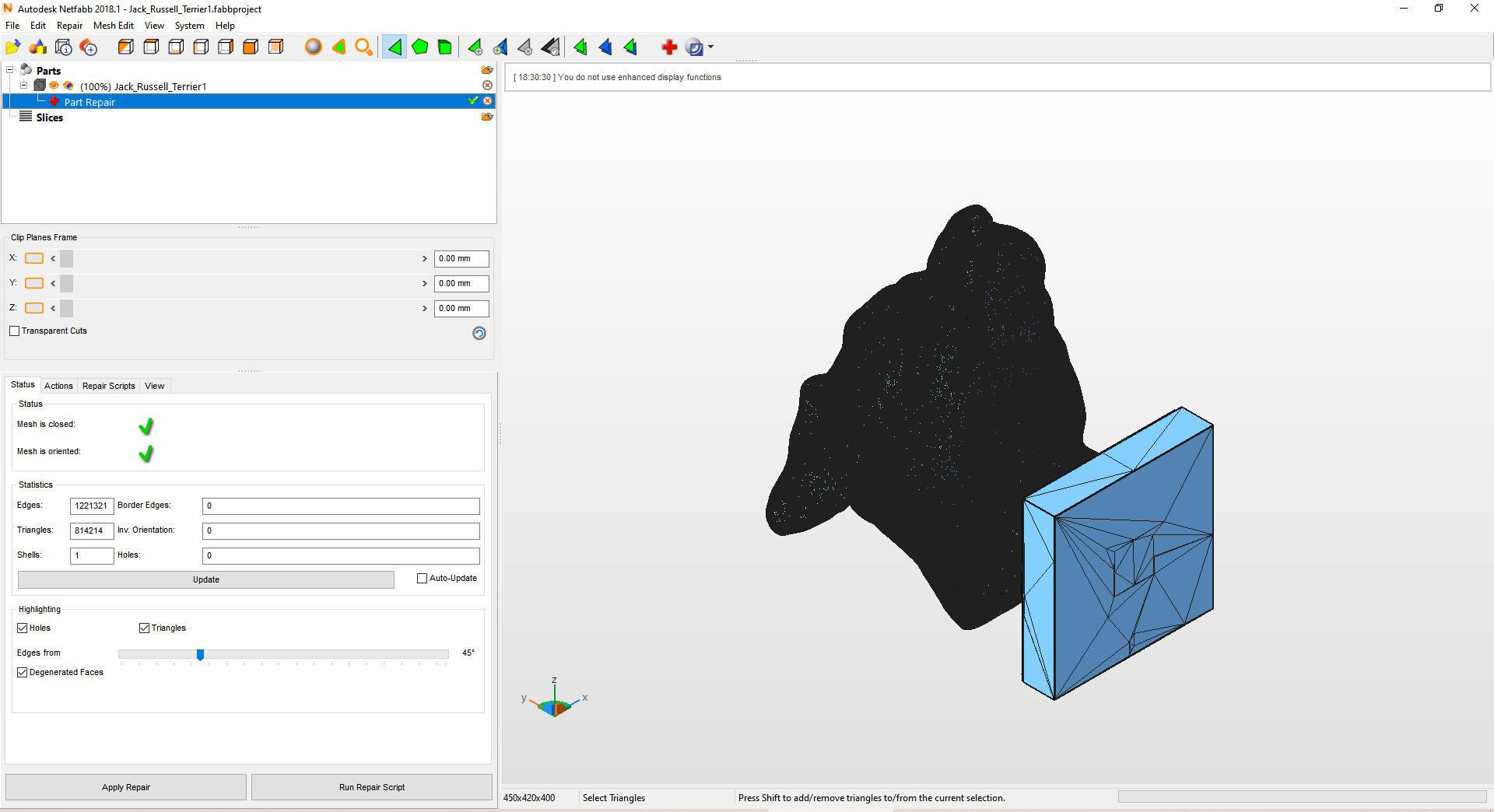The width and height of the screenshot is (1494, 812).
Task: Switch to bottom view cube icon
Action: click(176, 47)
